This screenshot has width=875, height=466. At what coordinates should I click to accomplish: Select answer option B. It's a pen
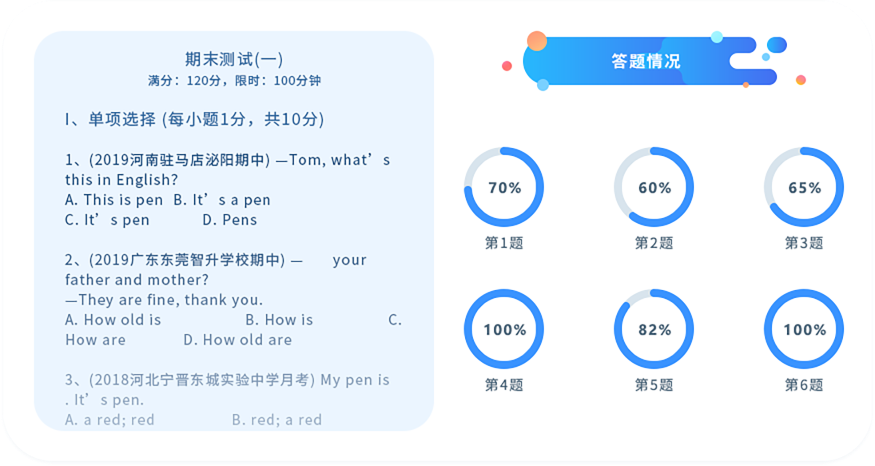222,200
